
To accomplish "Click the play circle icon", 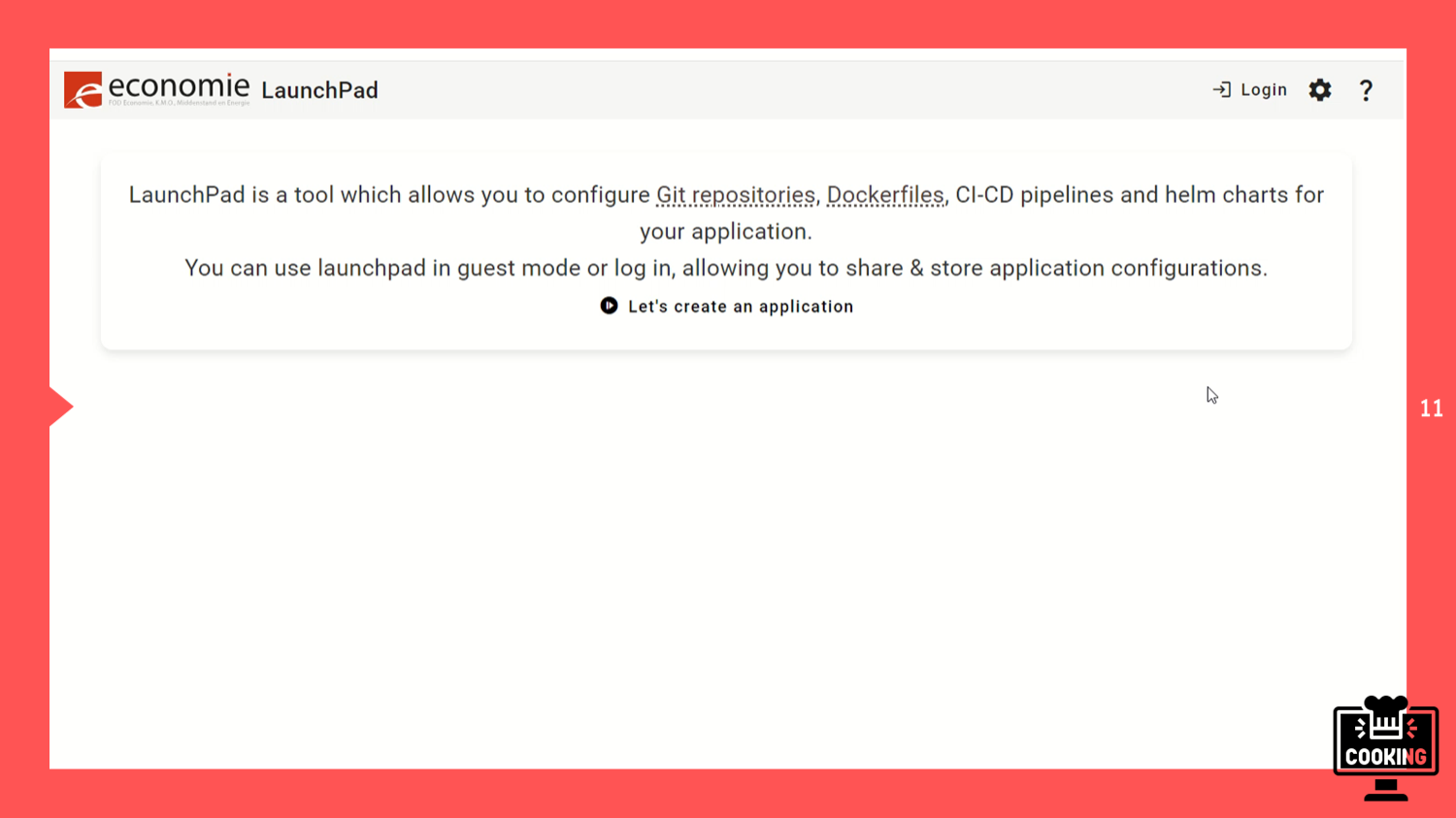I will click(x=609, y=306).
